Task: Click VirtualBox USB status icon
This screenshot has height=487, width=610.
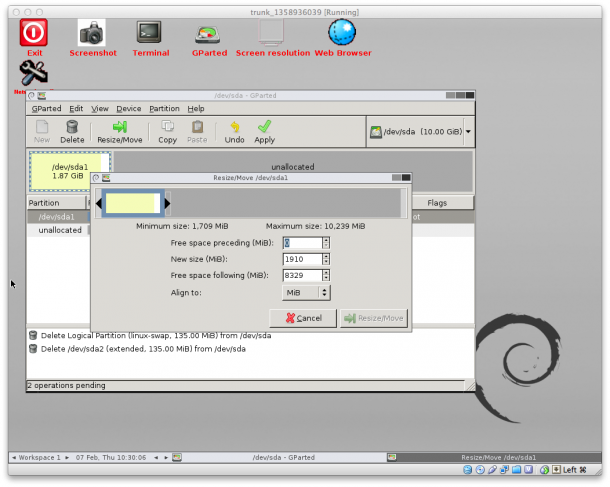Action: (492, 470)
